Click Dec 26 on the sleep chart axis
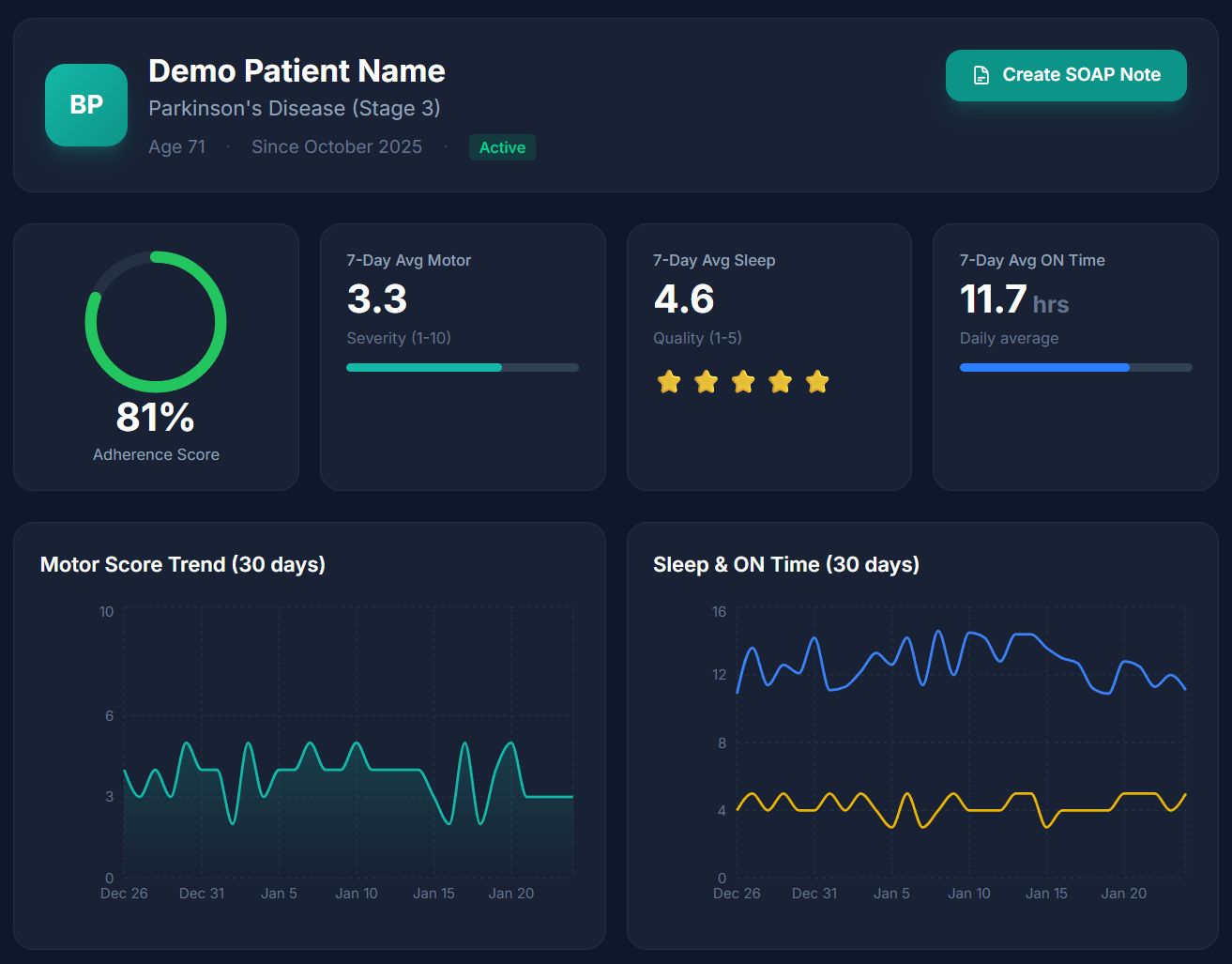Viewport: 1232px width, 964px height. (737, 894)
